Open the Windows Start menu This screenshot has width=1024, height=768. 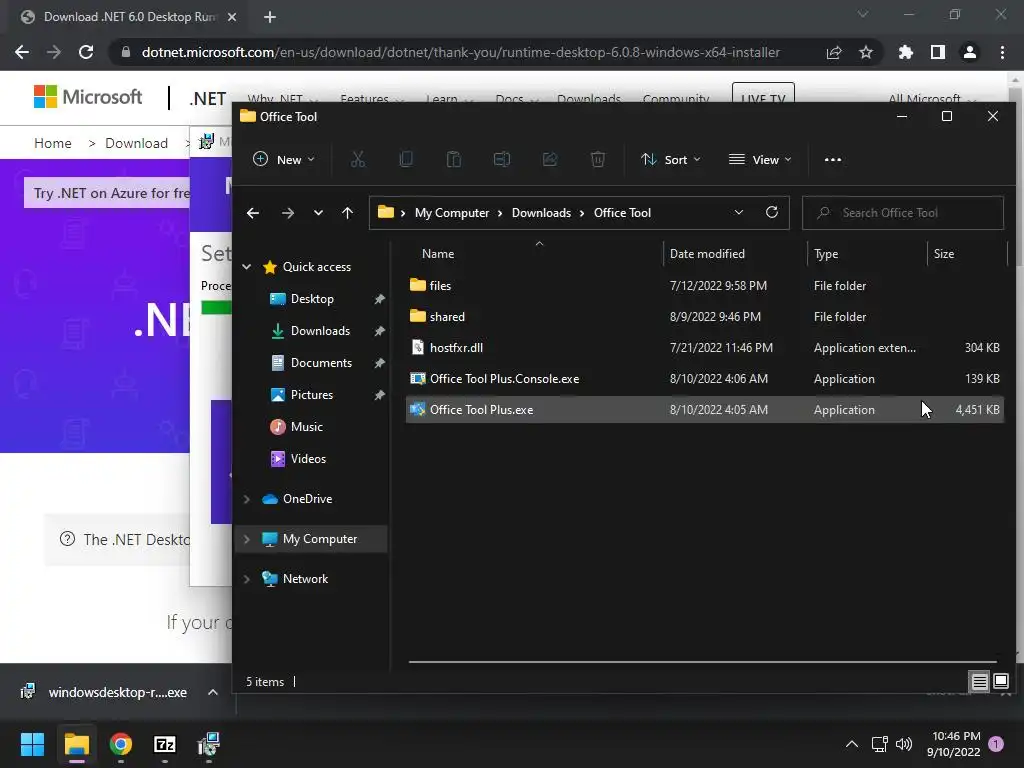32,744
